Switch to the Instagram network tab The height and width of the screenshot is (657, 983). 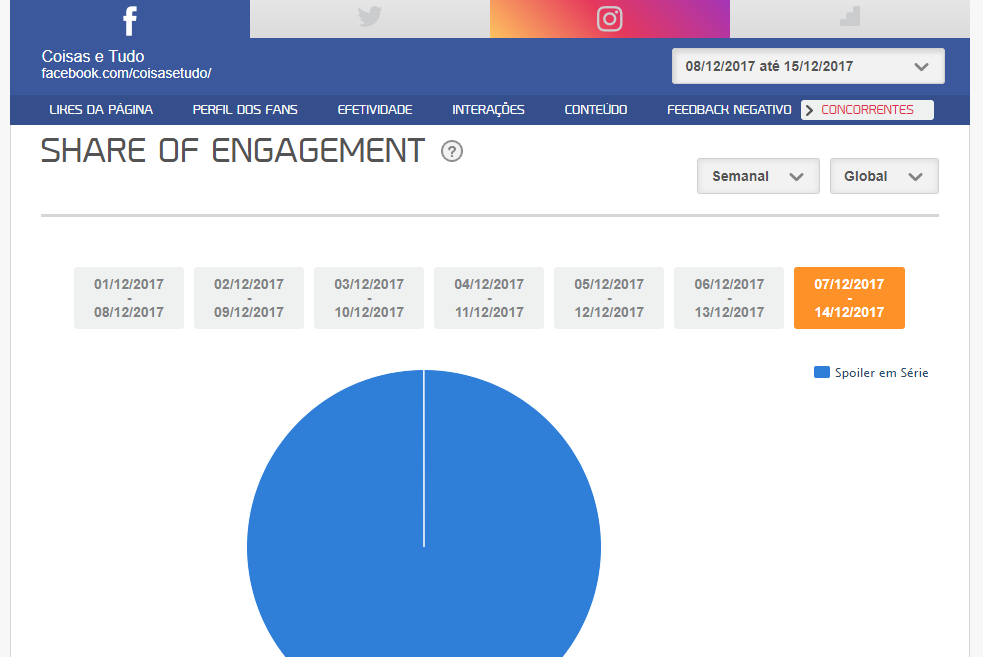610,19
